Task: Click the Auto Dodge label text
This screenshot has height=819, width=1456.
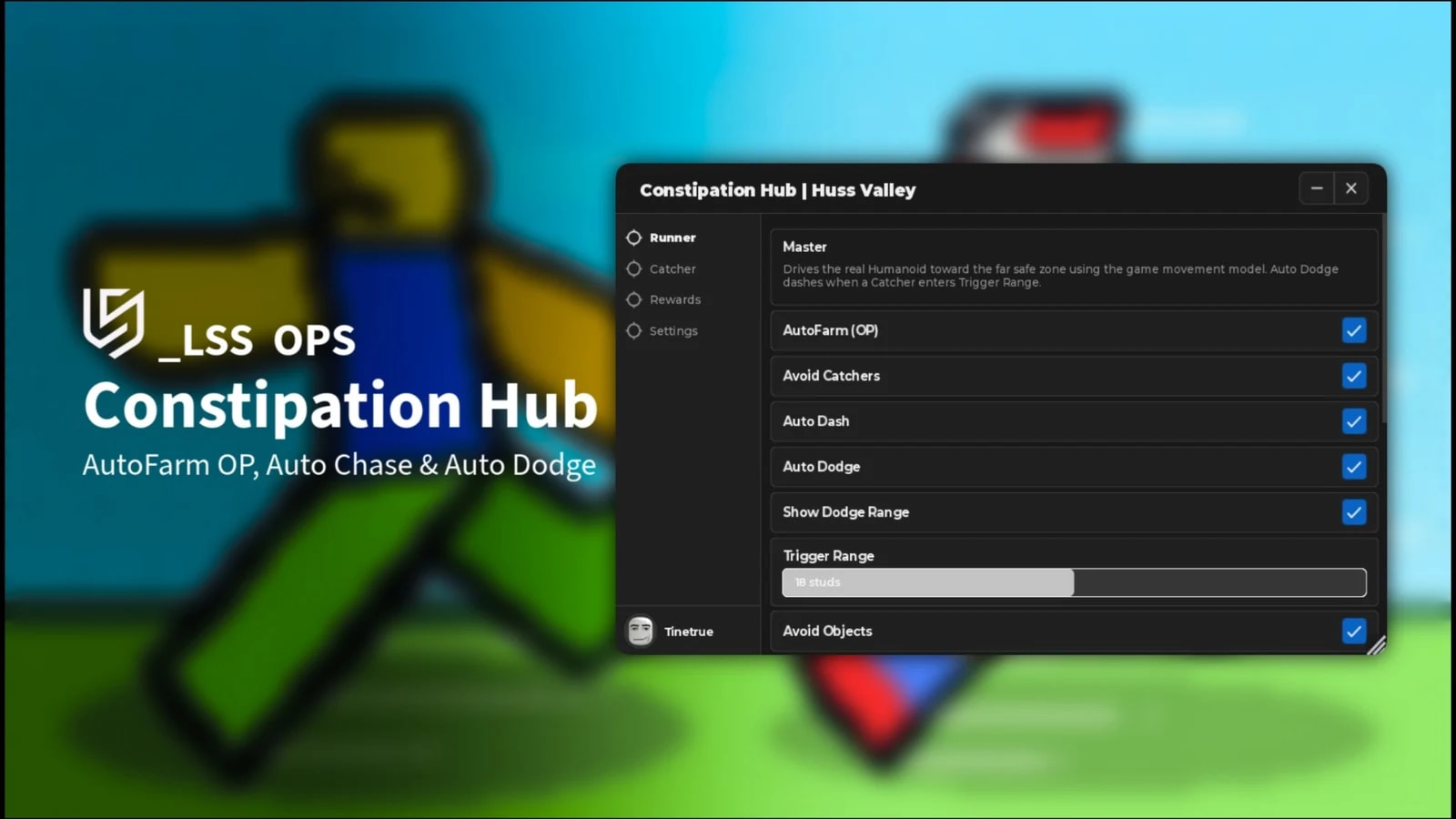Action: pos(822,467)
